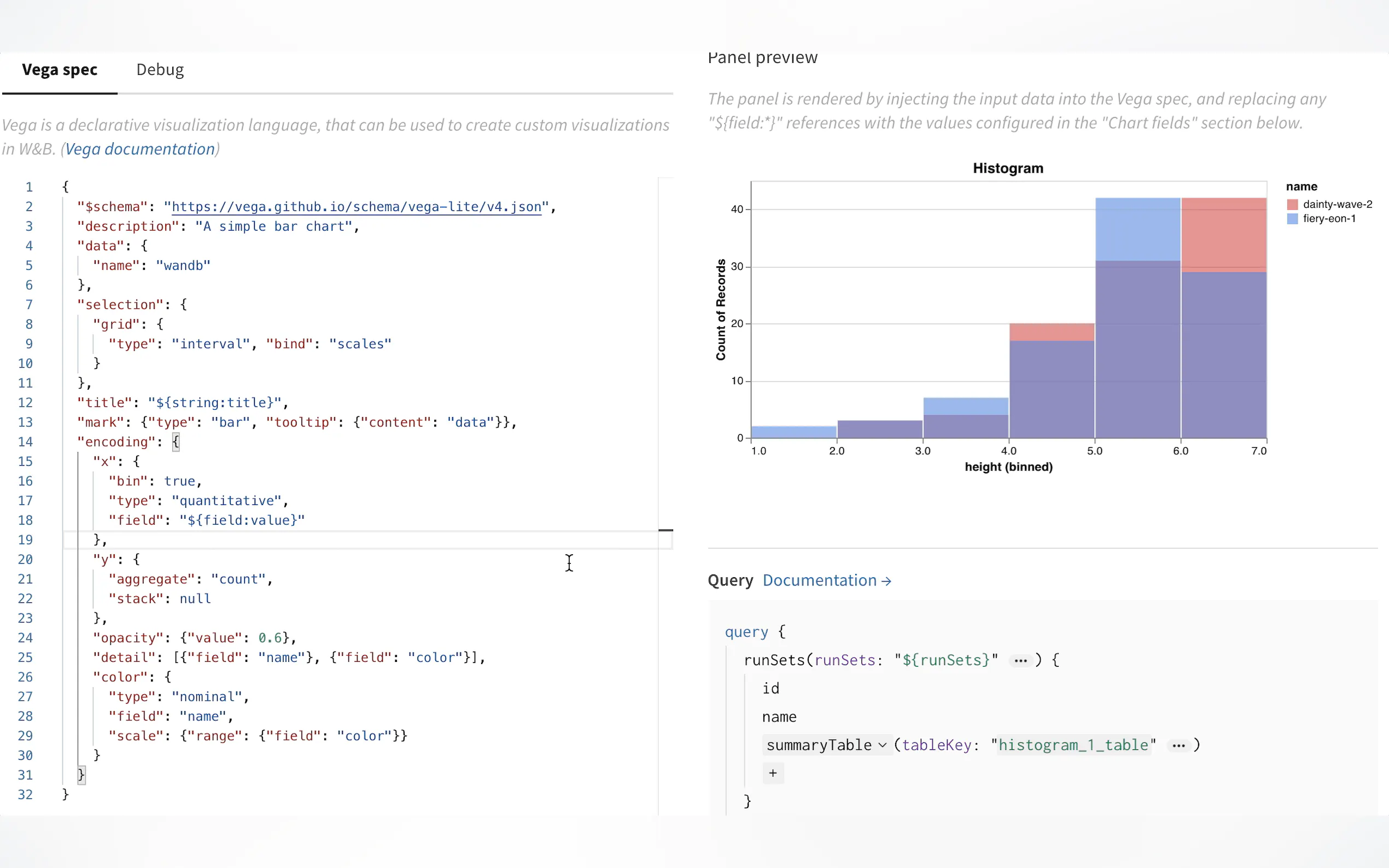Click the histogram_1_table tableKey value field

pos(1072,745)
